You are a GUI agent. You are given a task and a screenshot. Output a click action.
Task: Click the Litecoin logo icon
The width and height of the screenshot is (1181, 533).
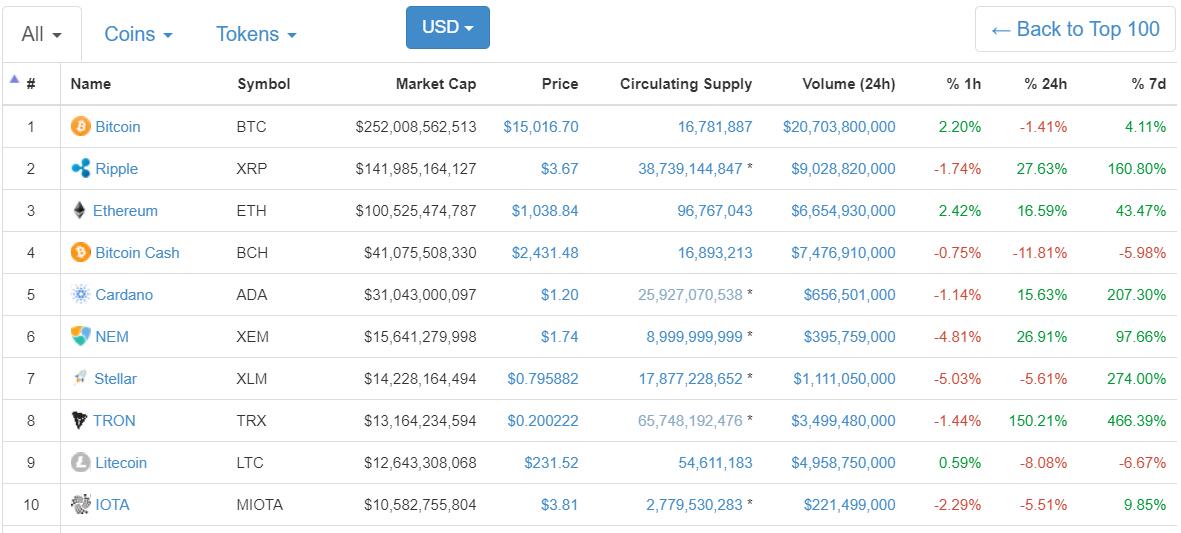(x=80, y=463)
